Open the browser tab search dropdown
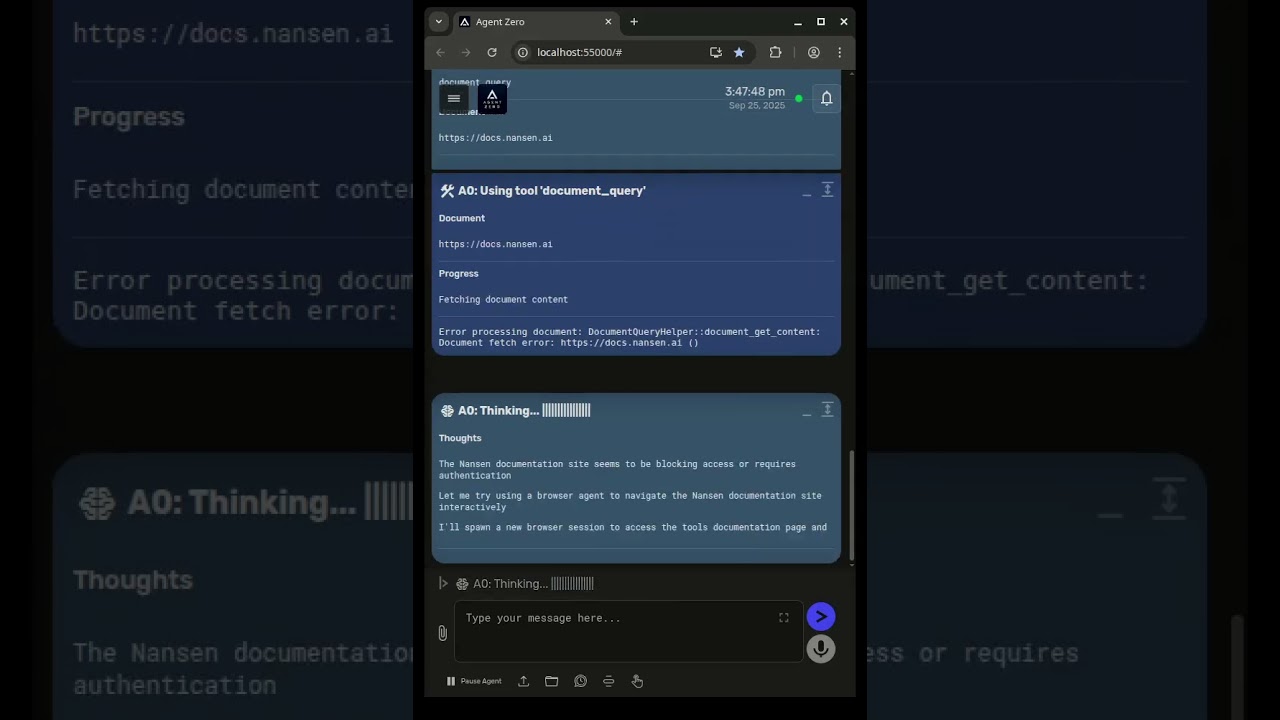This screenshot has height=720, width=1280. click(438, 21)
